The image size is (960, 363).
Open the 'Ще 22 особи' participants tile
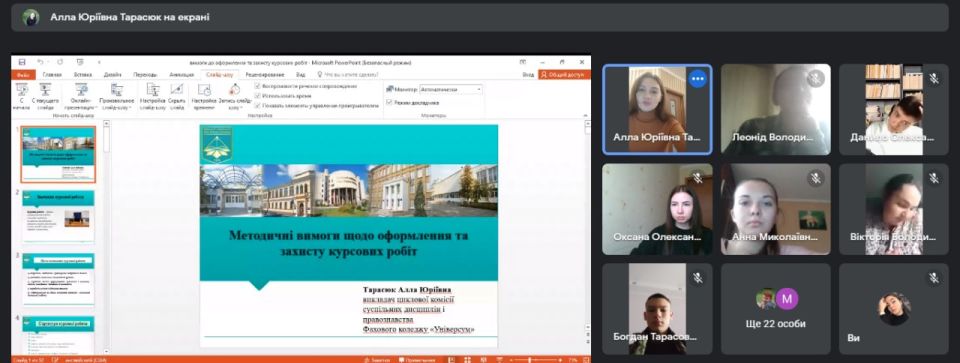tap(775, 309)
